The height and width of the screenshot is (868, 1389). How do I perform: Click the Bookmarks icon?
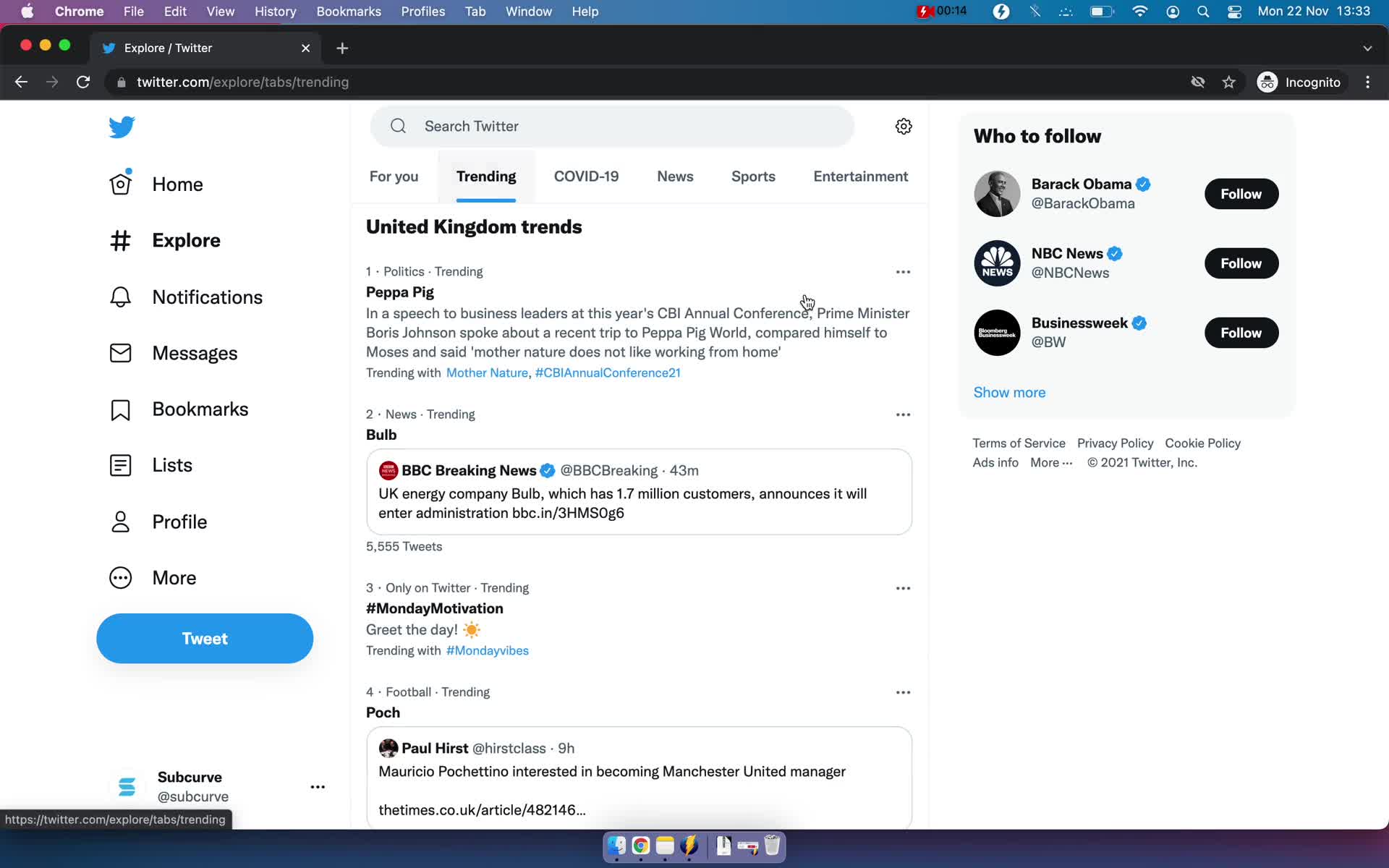coord(120,409)
